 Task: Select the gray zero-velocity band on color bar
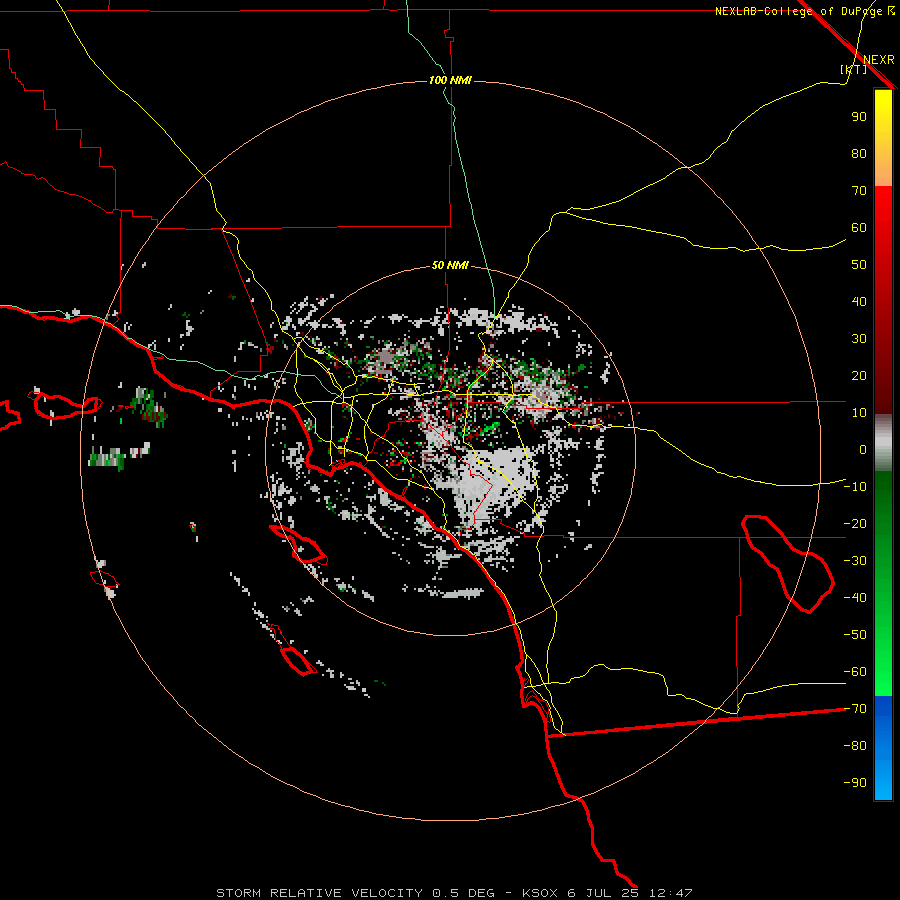click(x=883, y=443)
